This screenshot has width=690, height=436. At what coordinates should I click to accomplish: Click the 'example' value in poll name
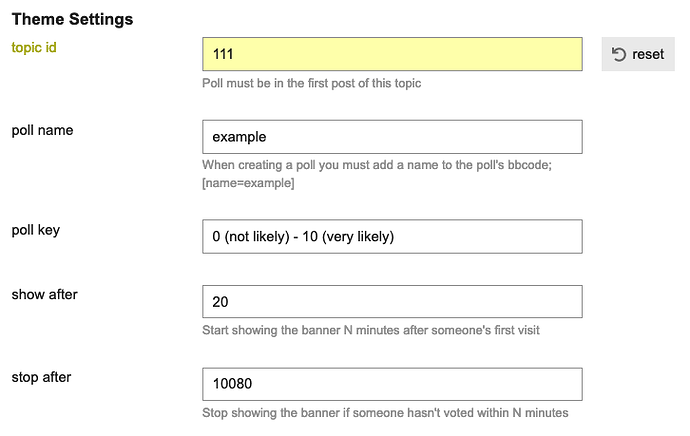pos(239,137)
